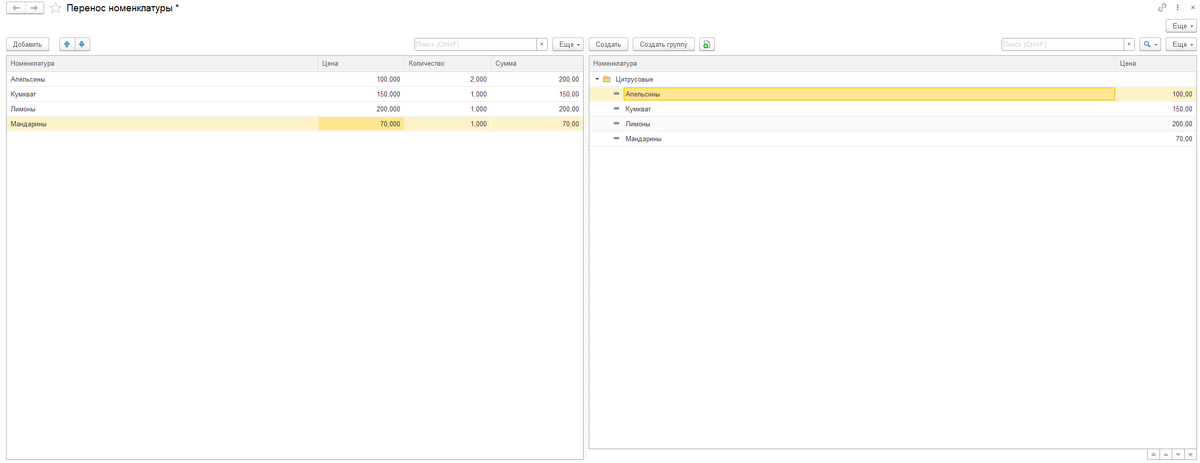Select the Лимоны row in left table
1200x463 pixels.
point(295,109)
